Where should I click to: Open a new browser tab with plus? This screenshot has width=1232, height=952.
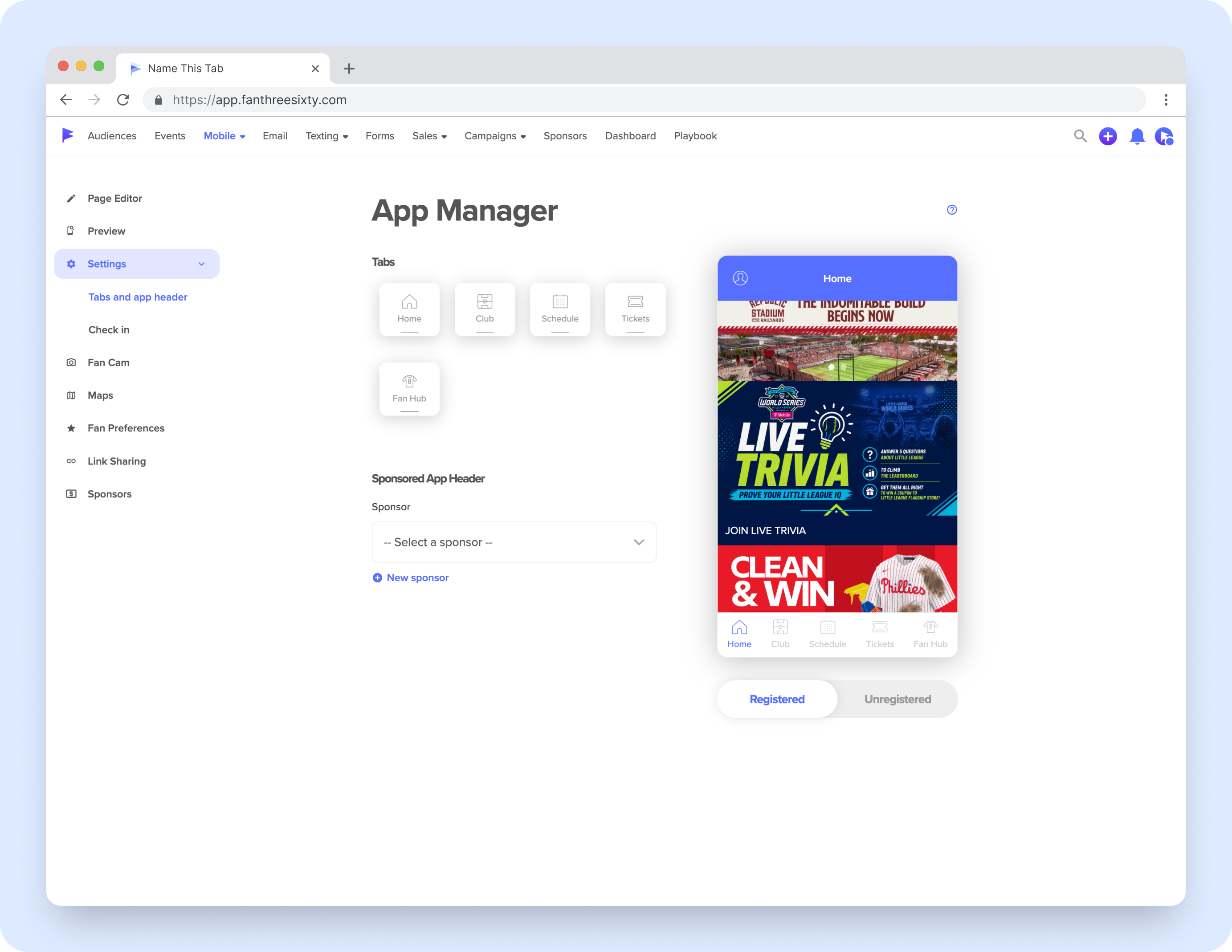[349, 69]
